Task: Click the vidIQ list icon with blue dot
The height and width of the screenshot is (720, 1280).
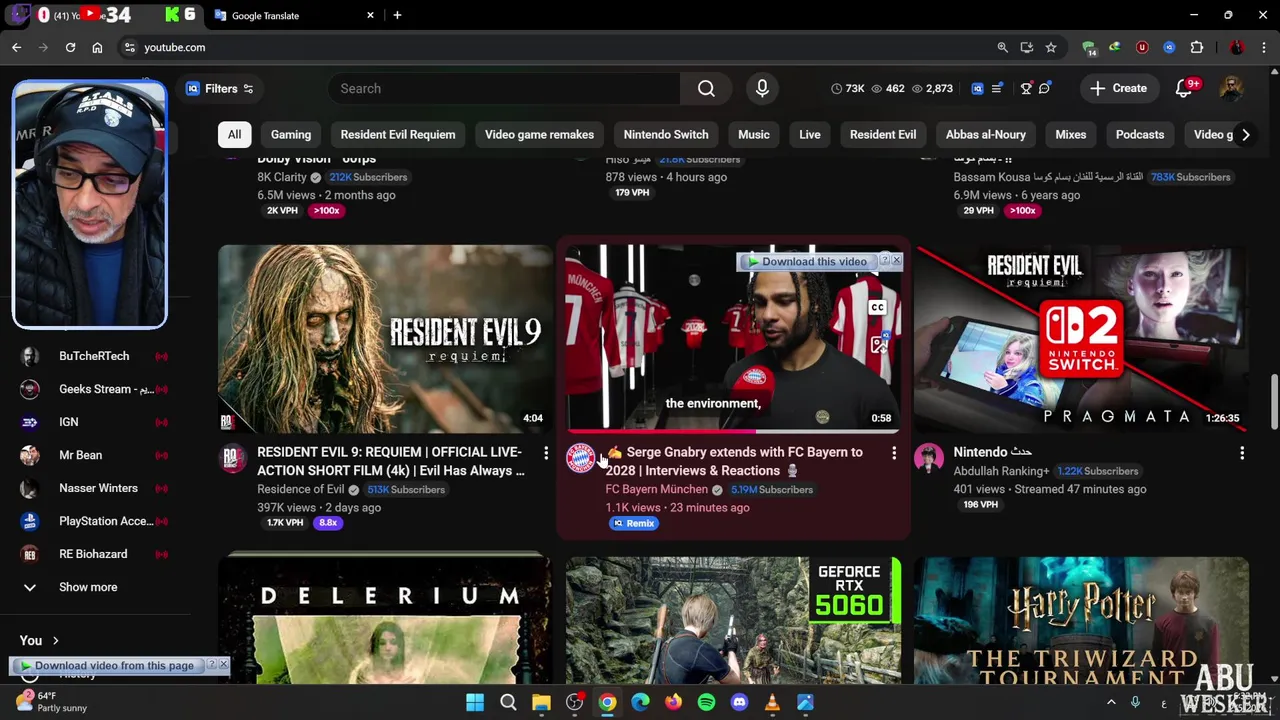Action: pyautogui.click(x=997, y=88)
